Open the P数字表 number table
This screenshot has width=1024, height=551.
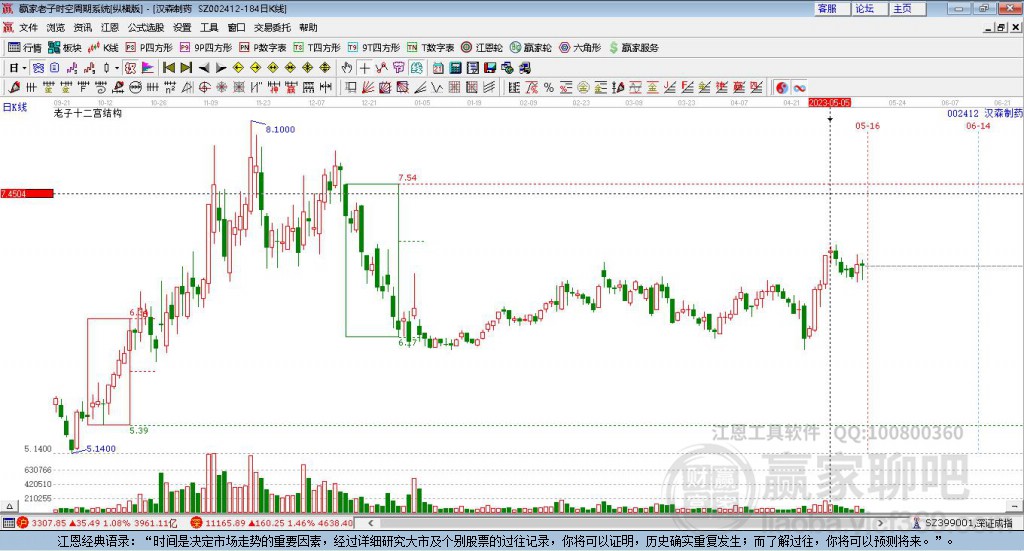(263, 48)
